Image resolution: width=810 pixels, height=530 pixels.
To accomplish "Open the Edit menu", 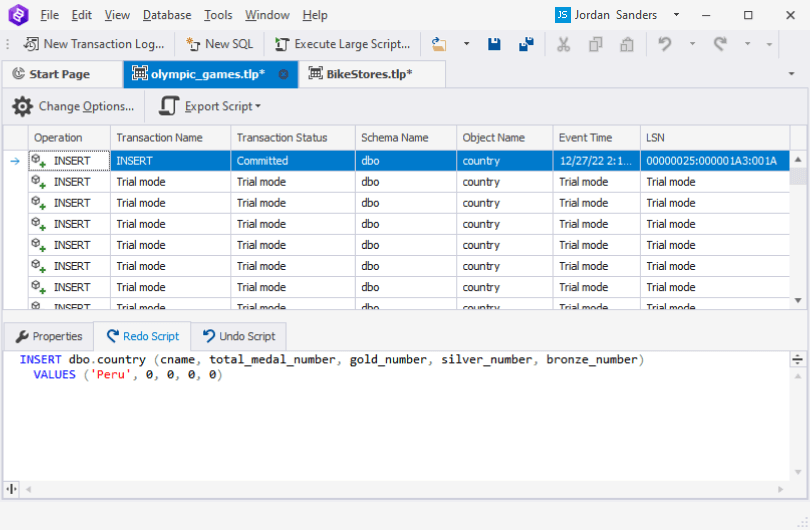I will (x=82, y=15).
